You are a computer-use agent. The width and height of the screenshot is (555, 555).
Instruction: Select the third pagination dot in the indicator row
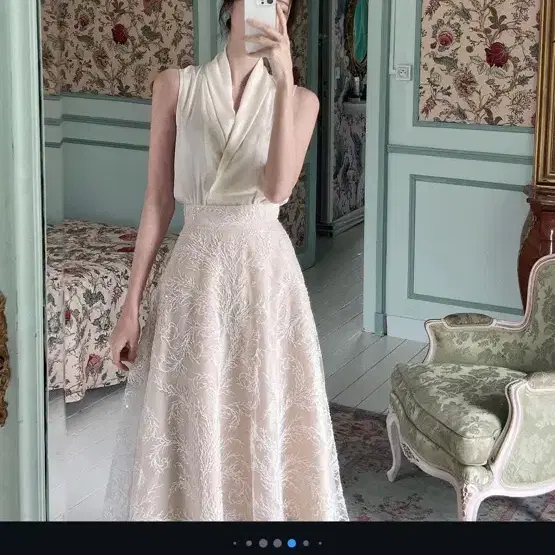point(263,543)
